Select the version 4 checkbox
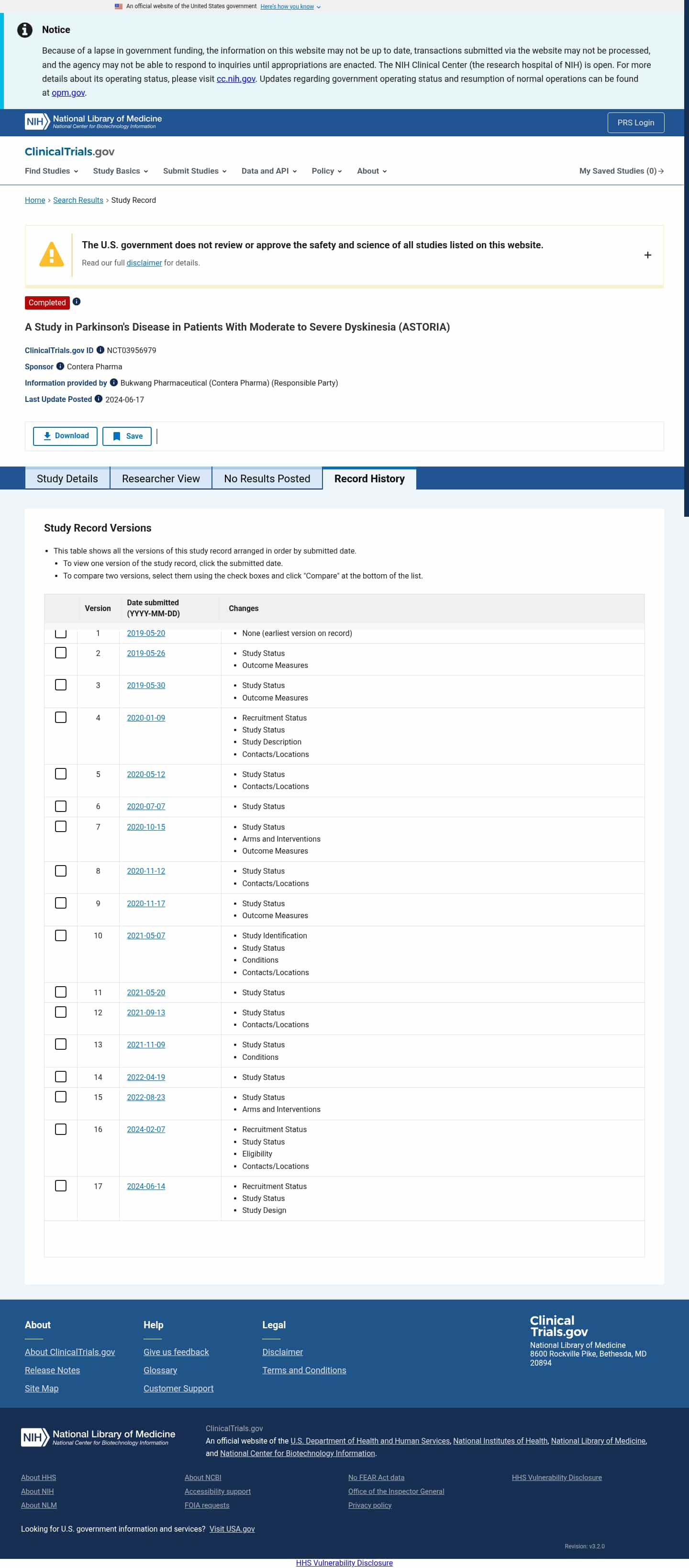The height and width of the screenshot is (1568, 689). 61,717
